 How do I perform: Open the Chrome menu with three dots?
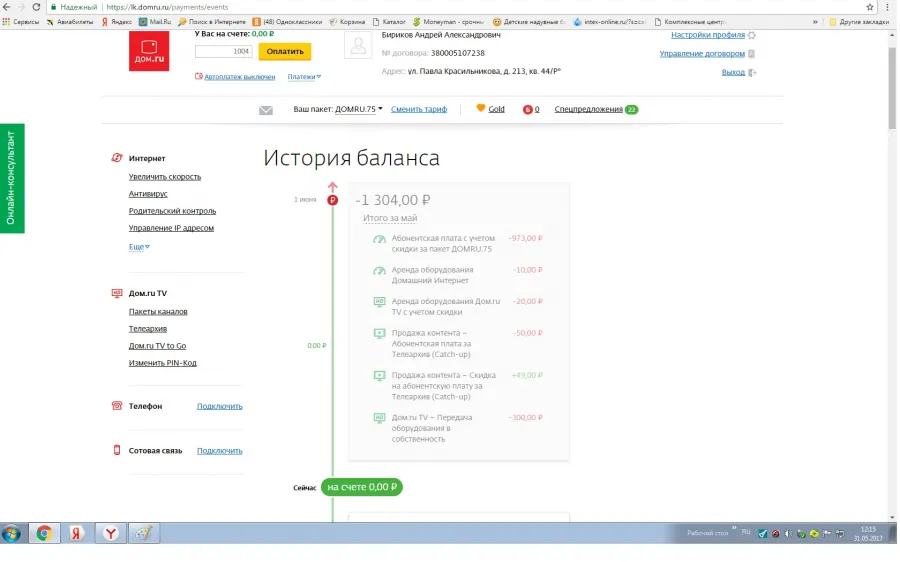point(888,7)
